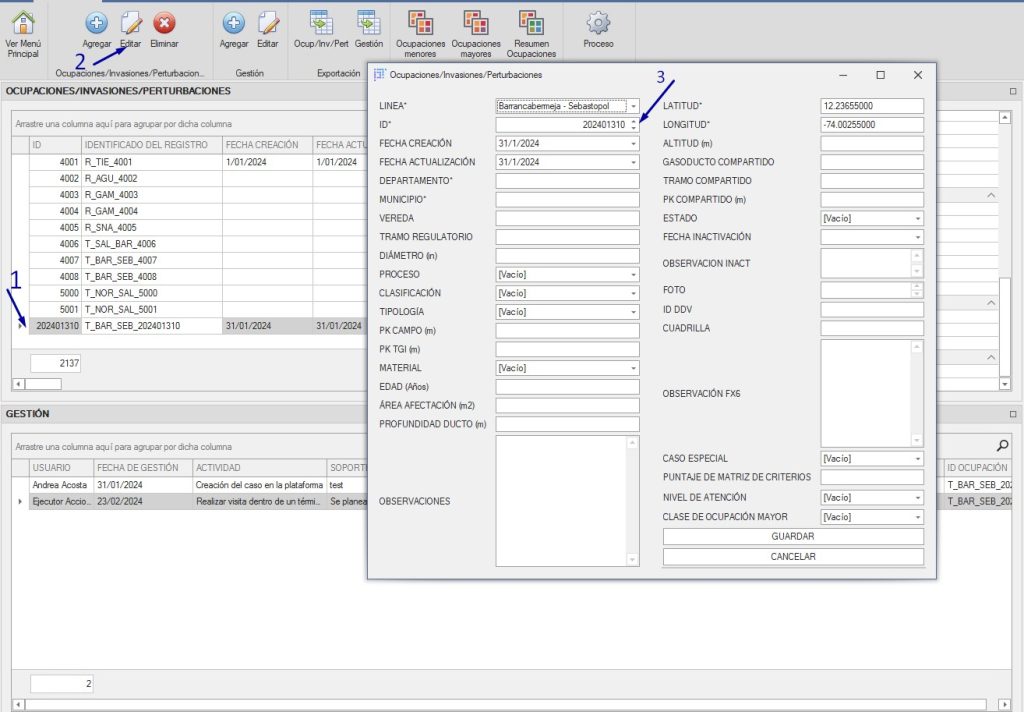Open Ver Menú Principal home icon
Viewport: 1024px width, 712px height.
(22, 24)
